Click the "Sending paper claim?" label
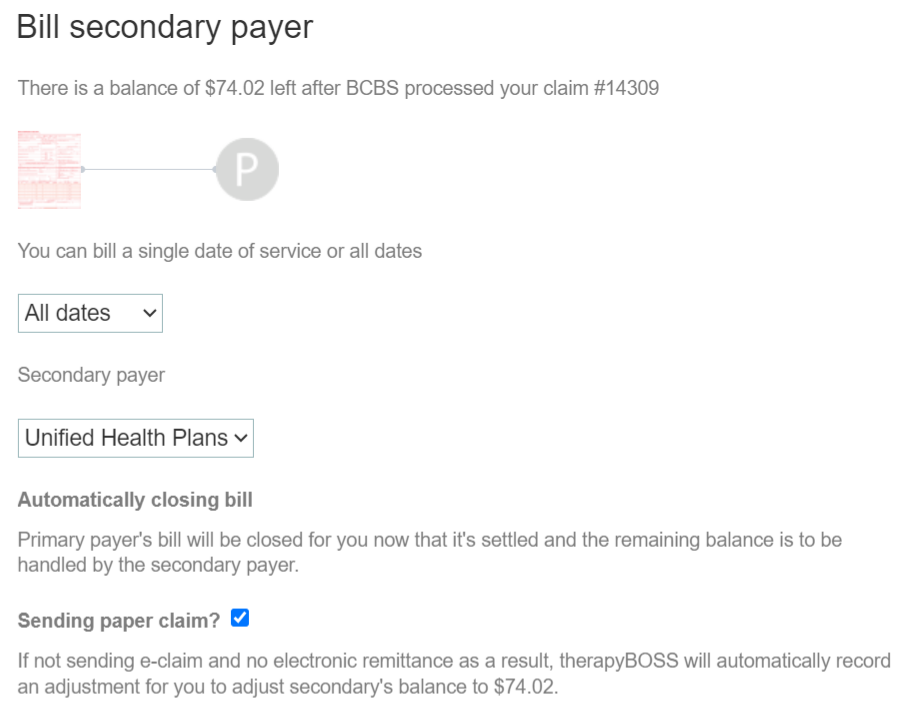Screen dimensions: 905x723 click(x=118, y=620)
